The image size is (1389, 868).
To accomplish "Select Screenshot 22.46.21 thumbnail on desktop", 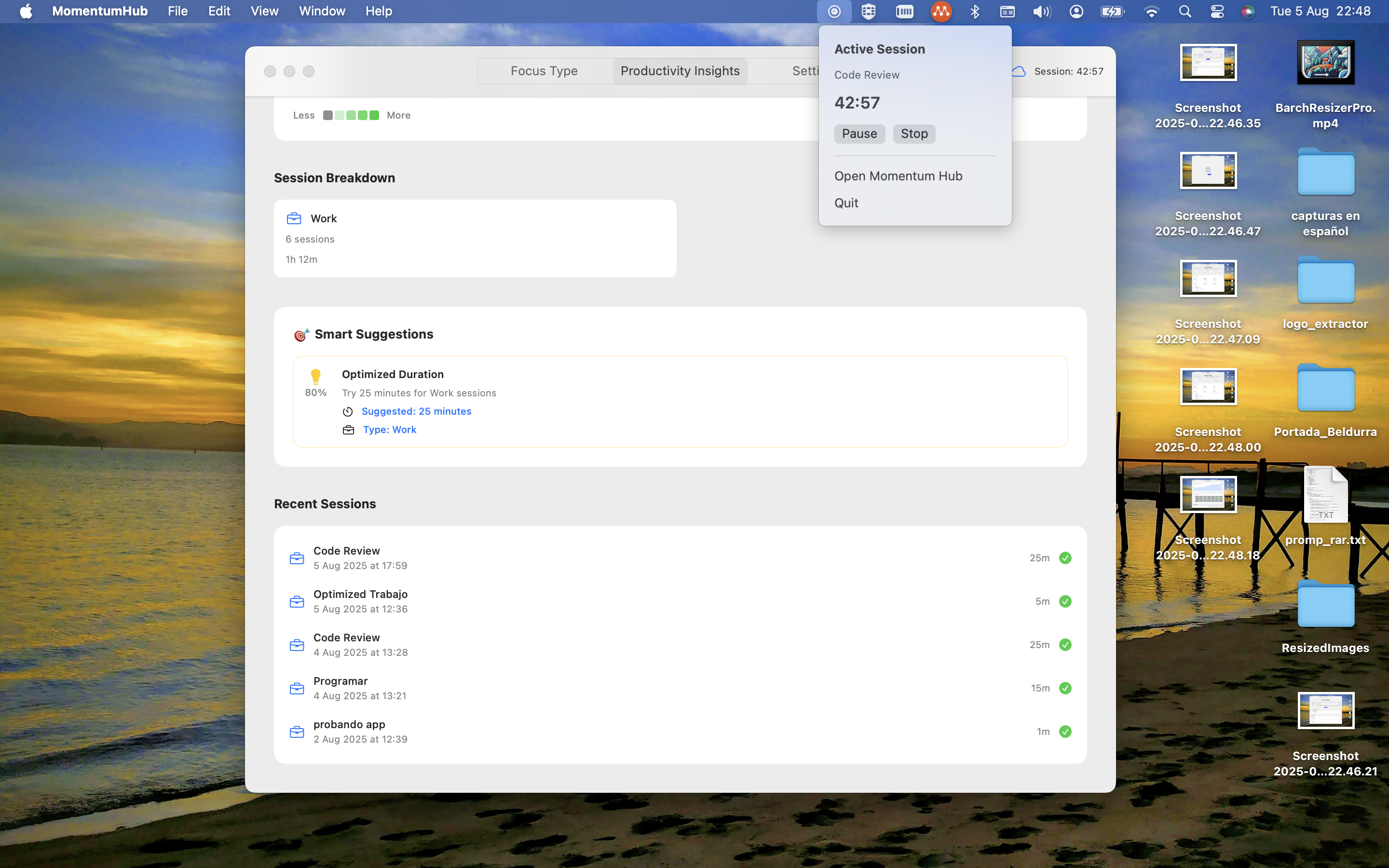I will point(1326,711).
